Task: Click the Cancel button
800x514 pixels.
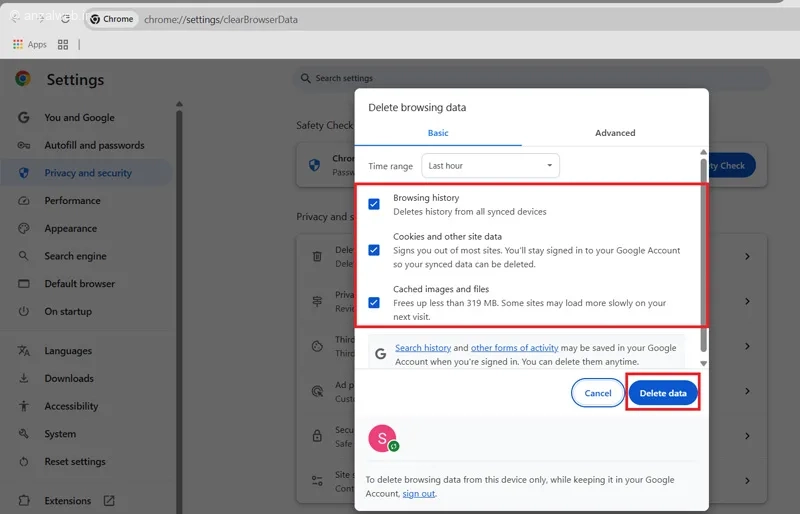Action: (598, 393)
